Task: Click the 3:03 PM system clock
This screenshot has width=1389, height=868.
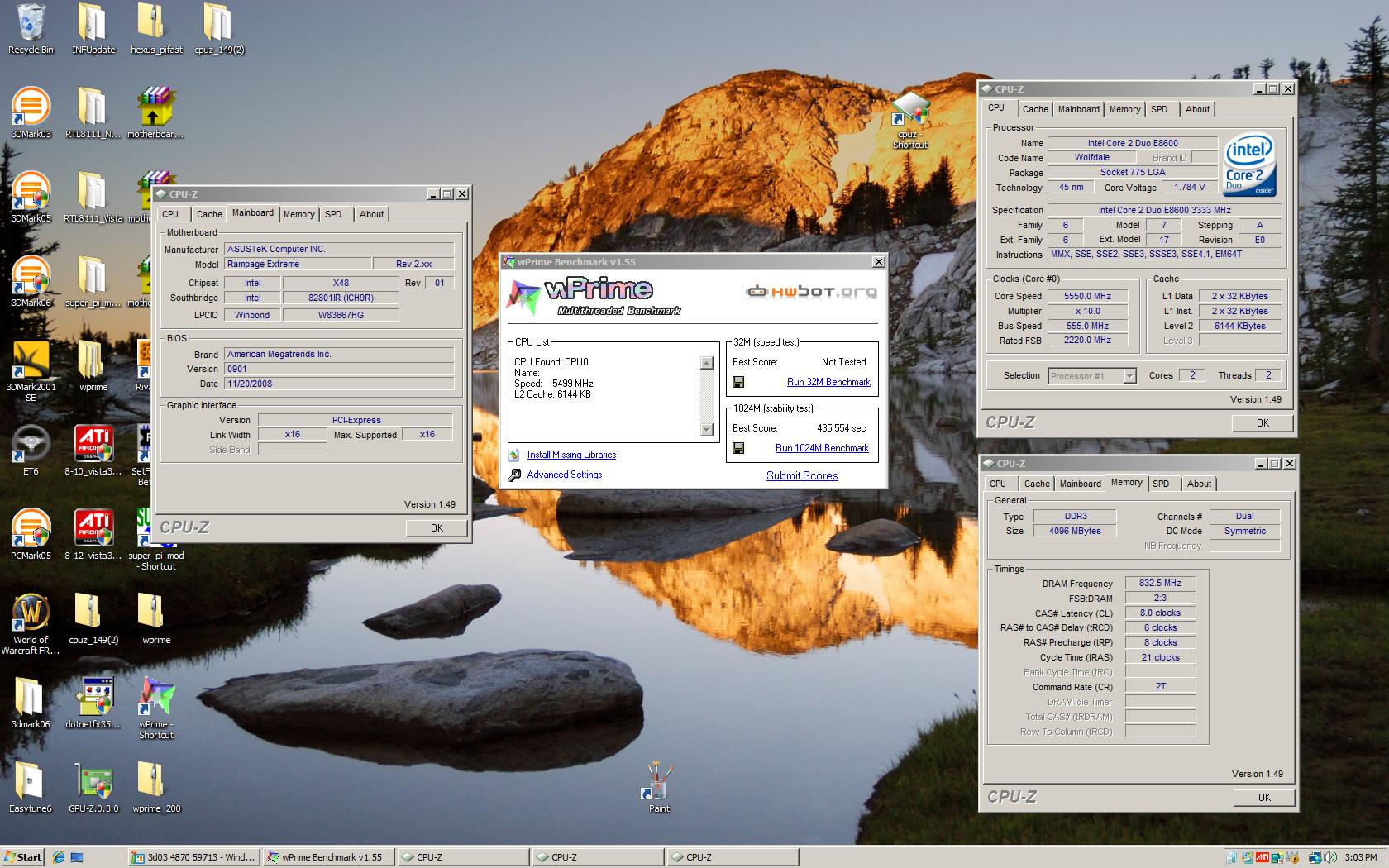Action: pos(1361,857)
